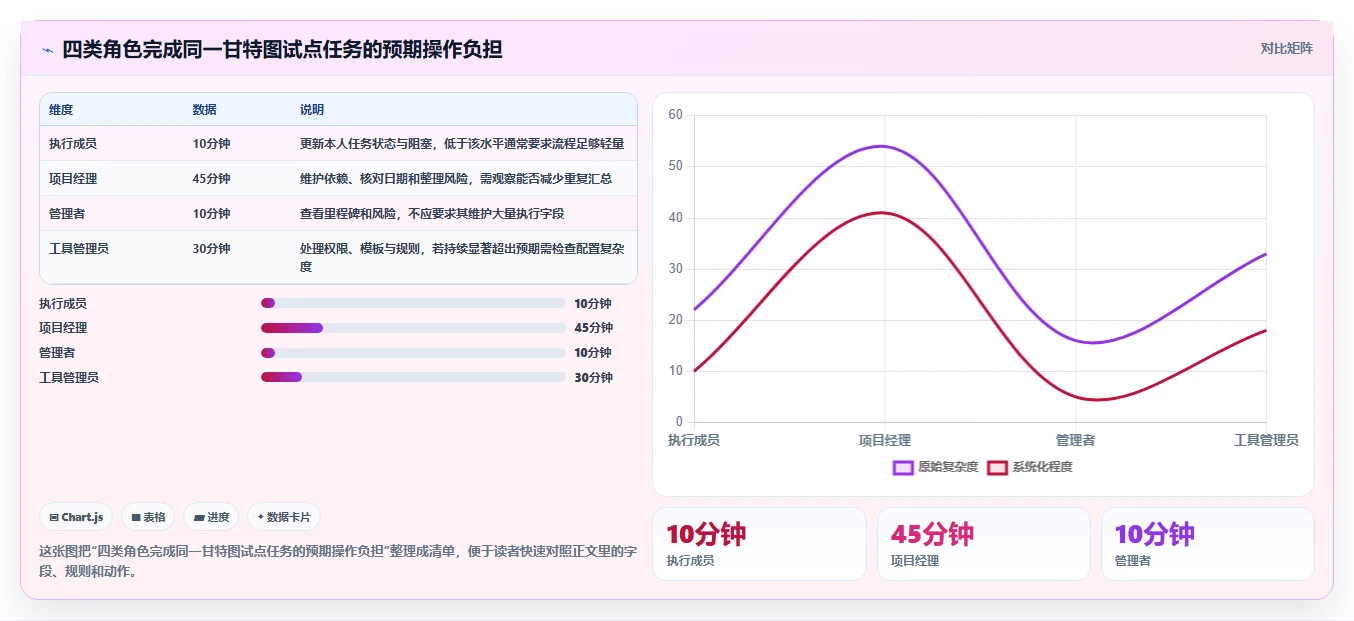Click the 执行成员 x-axis label on chart
Screen dimensions: 1354x621
pyautogui.click(x=694, y=440)
